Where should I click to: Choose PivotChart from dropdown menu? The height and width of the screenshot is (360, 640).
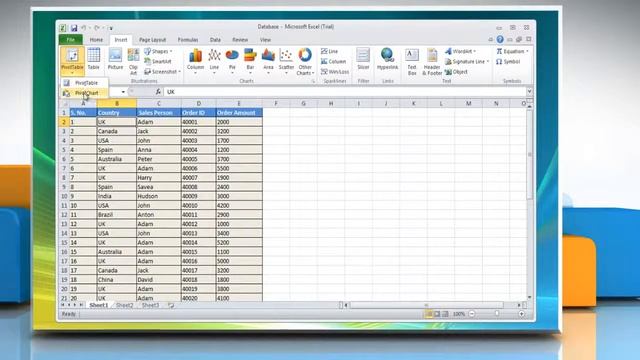pyautogui.click(x=84, y=93)
